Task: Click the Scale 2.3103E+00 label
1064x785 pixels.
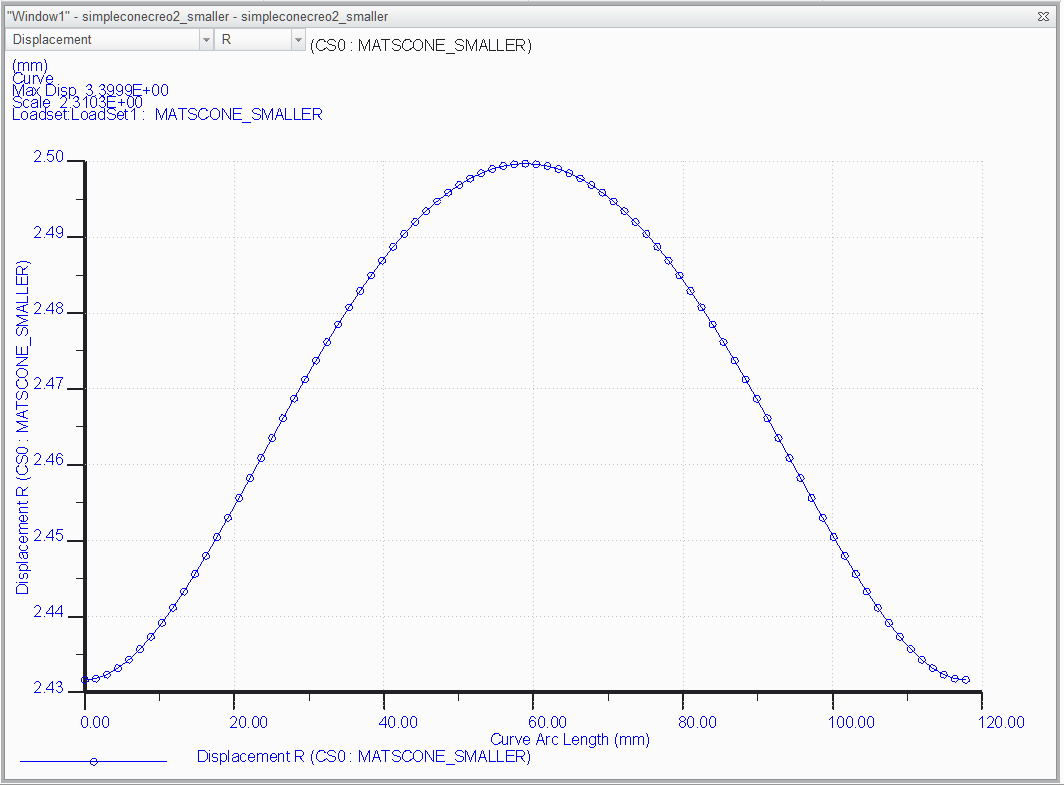Action: [x=77, y=102]
